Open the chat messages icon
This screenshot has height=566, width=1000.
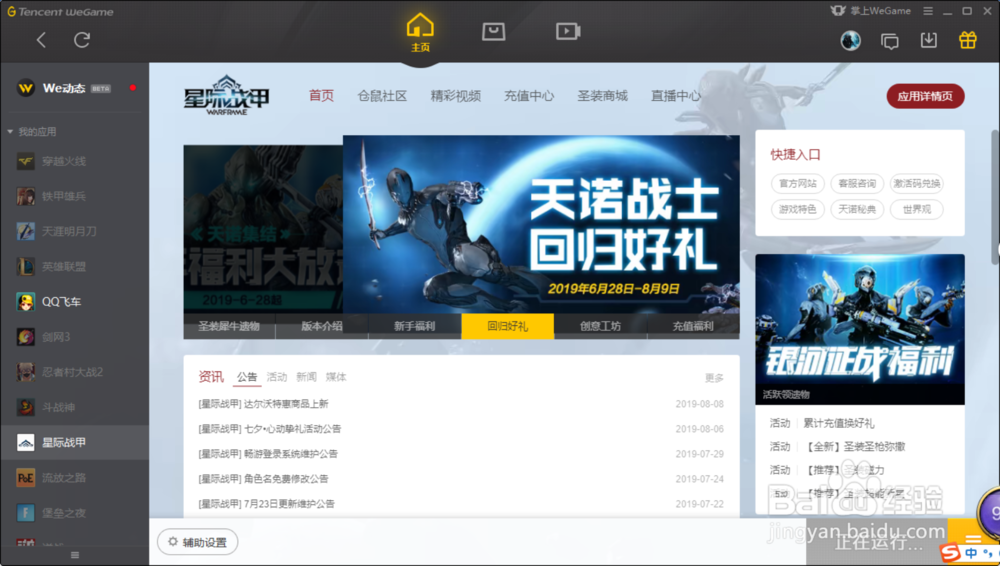pos(890,41)
